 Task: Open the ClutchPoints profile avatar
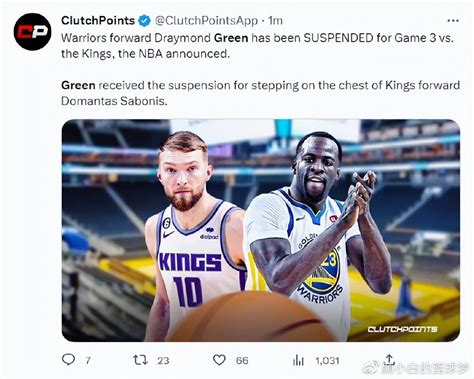(32, 32)
